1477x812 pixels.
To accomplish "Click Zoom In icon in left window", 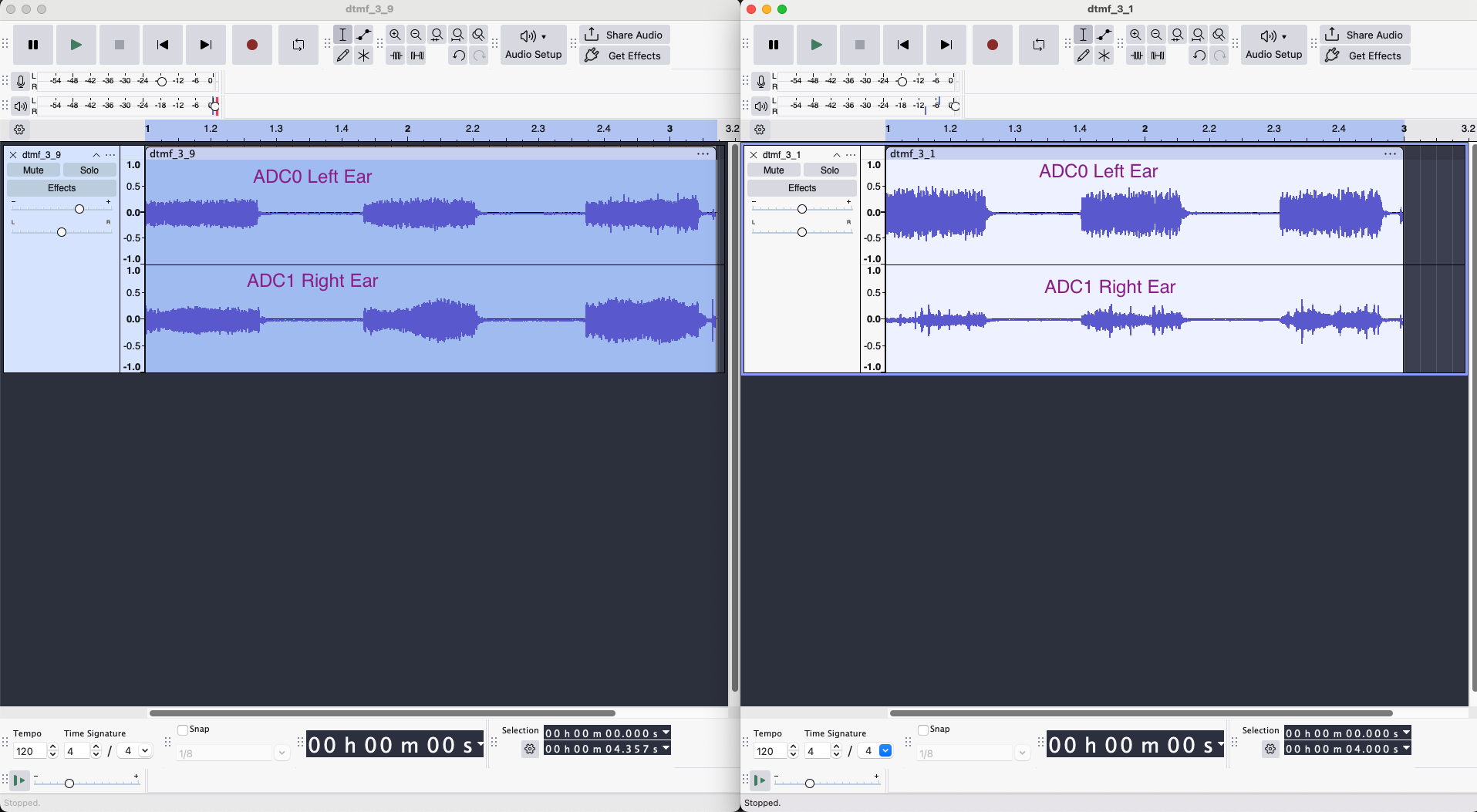I will tap(396, 35).
